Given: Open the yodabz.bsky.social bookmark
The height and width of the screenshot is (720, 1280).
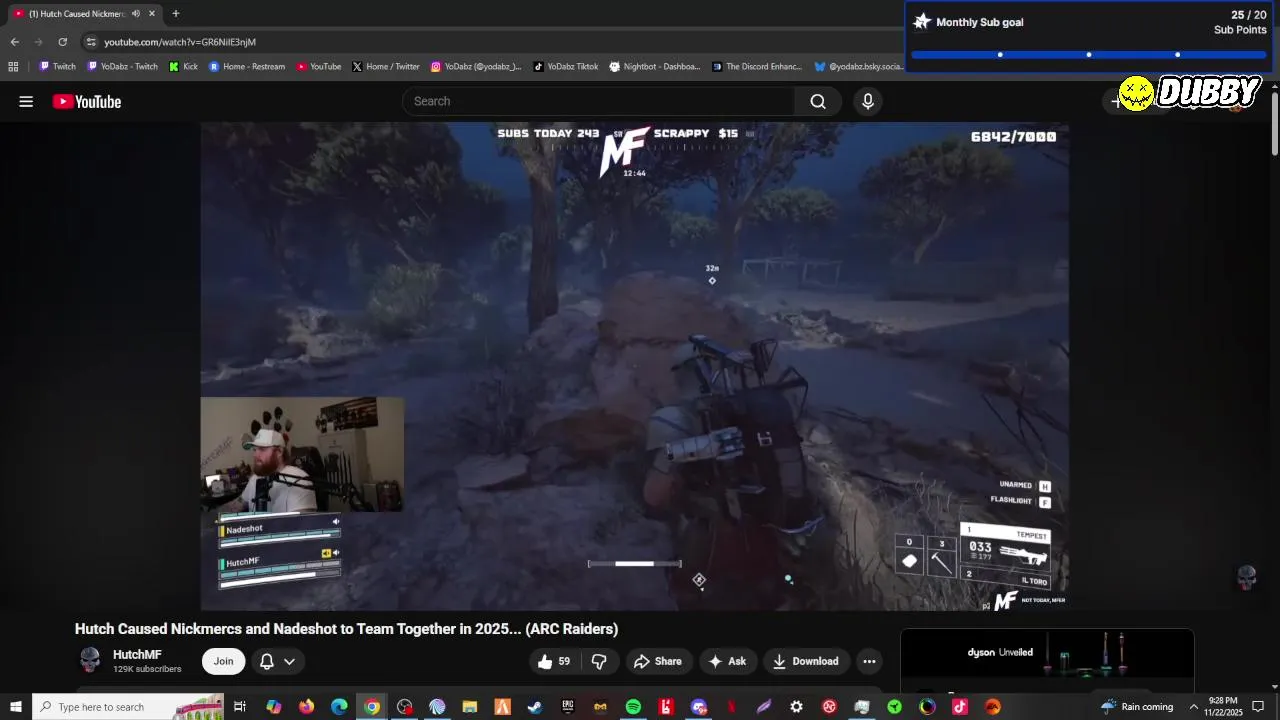Looking at the screenshot, I should (x=859, y=67).
